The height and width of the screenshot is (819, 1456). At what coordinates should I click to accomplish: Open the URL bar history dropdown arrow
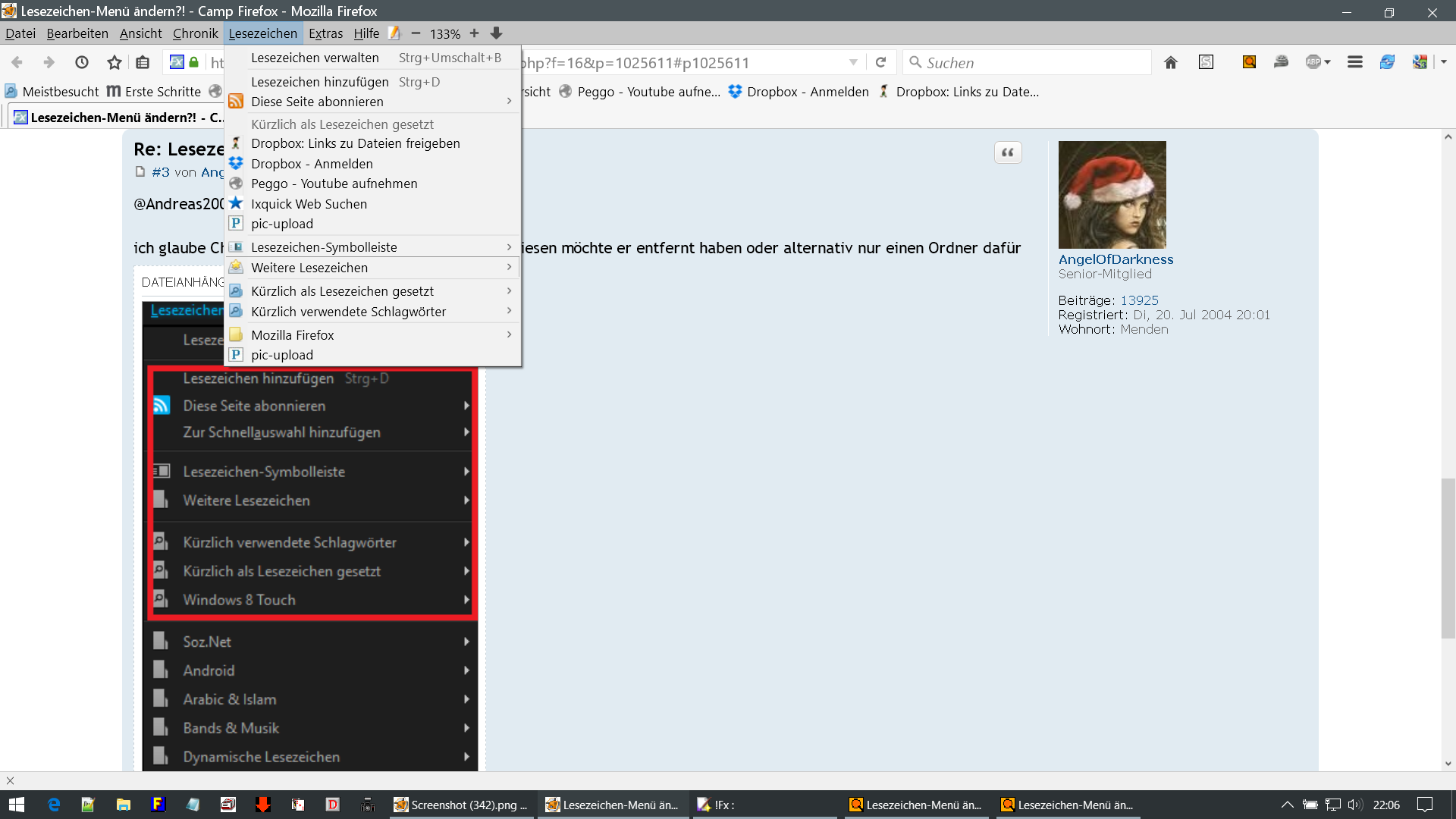853,62
